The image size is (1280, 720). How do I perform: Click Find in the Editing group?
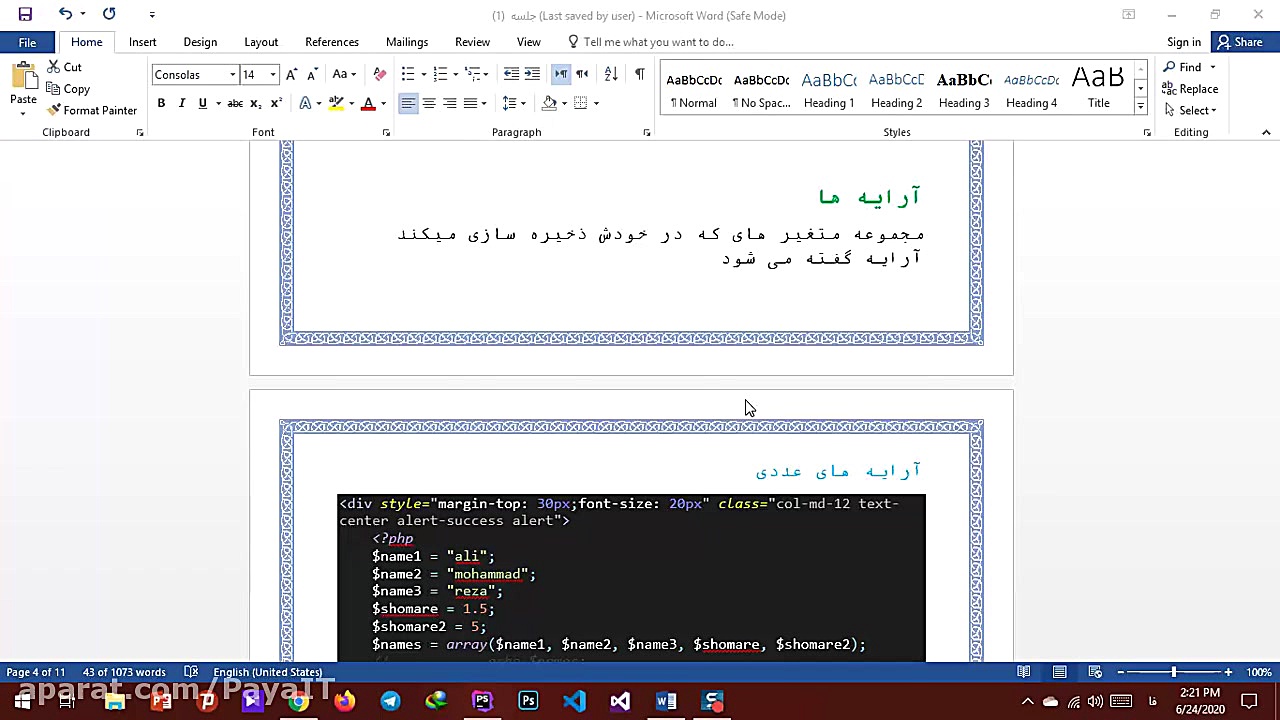[1189, 67]
